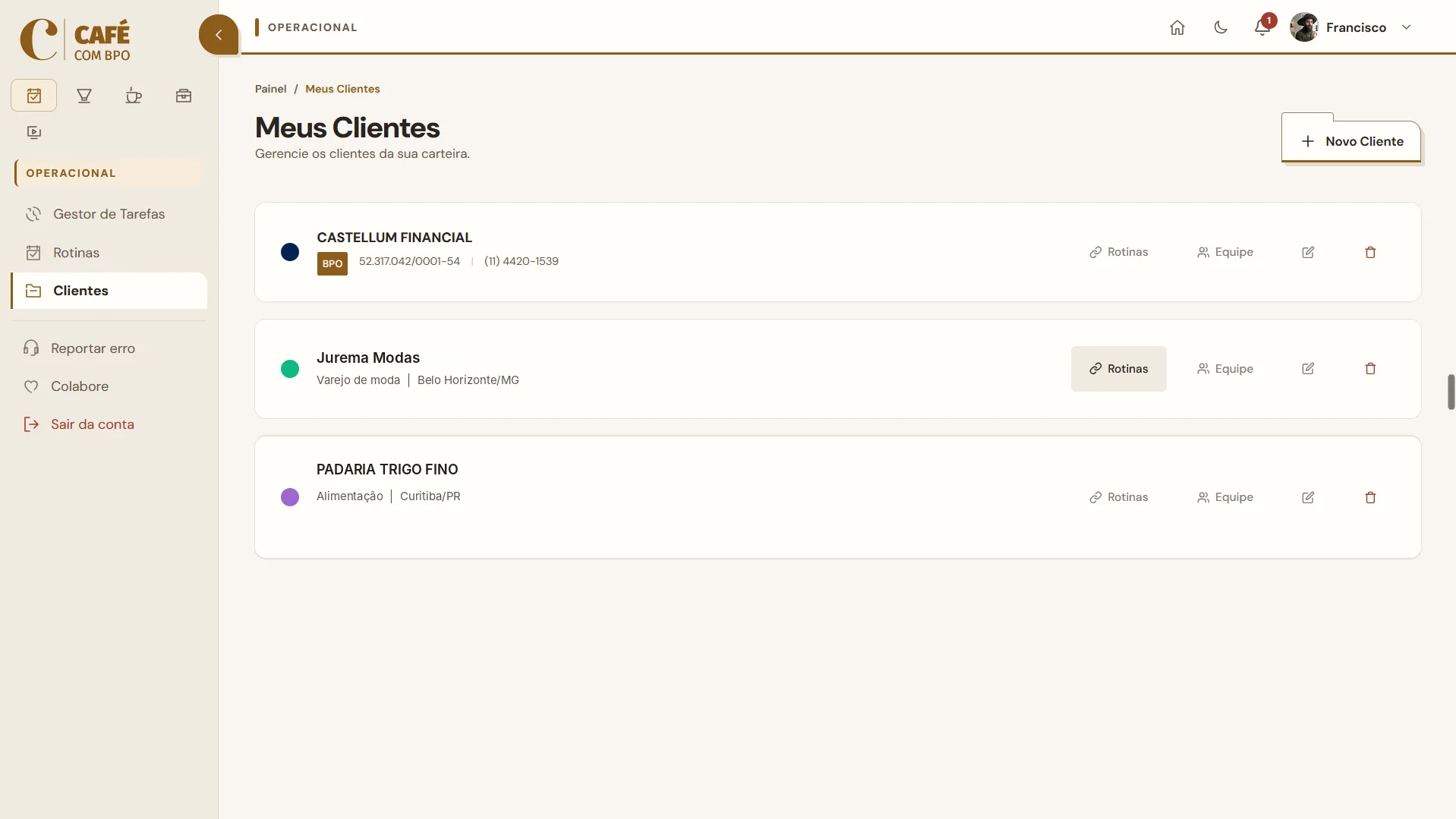The width and height of the screenshot is (1456, 819).
Task: Select the funnel module icon in sidebar
Action: click(x=84, y=96)
